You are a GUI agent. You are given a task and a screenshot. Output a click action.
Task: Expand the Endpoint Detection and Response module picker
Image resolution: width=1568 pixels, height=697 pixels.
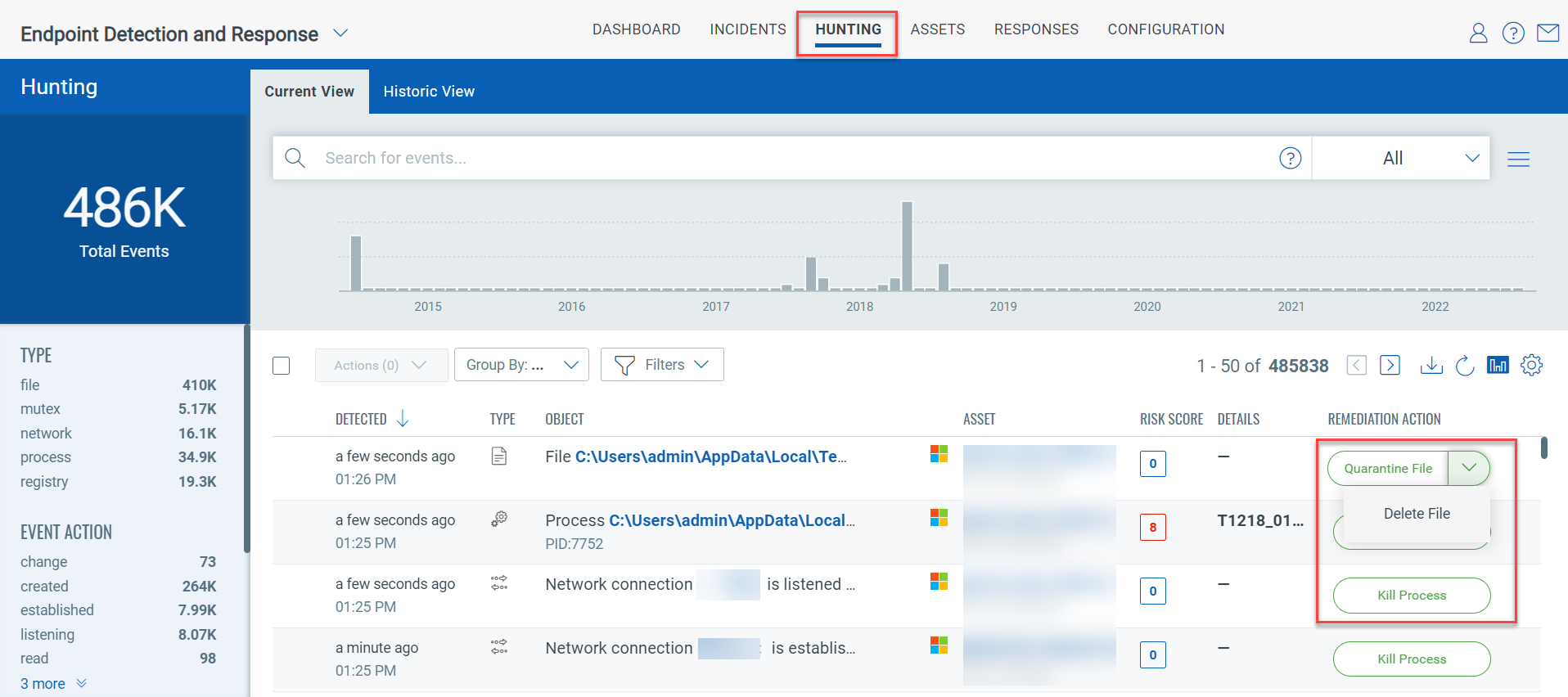pos(340,34)
